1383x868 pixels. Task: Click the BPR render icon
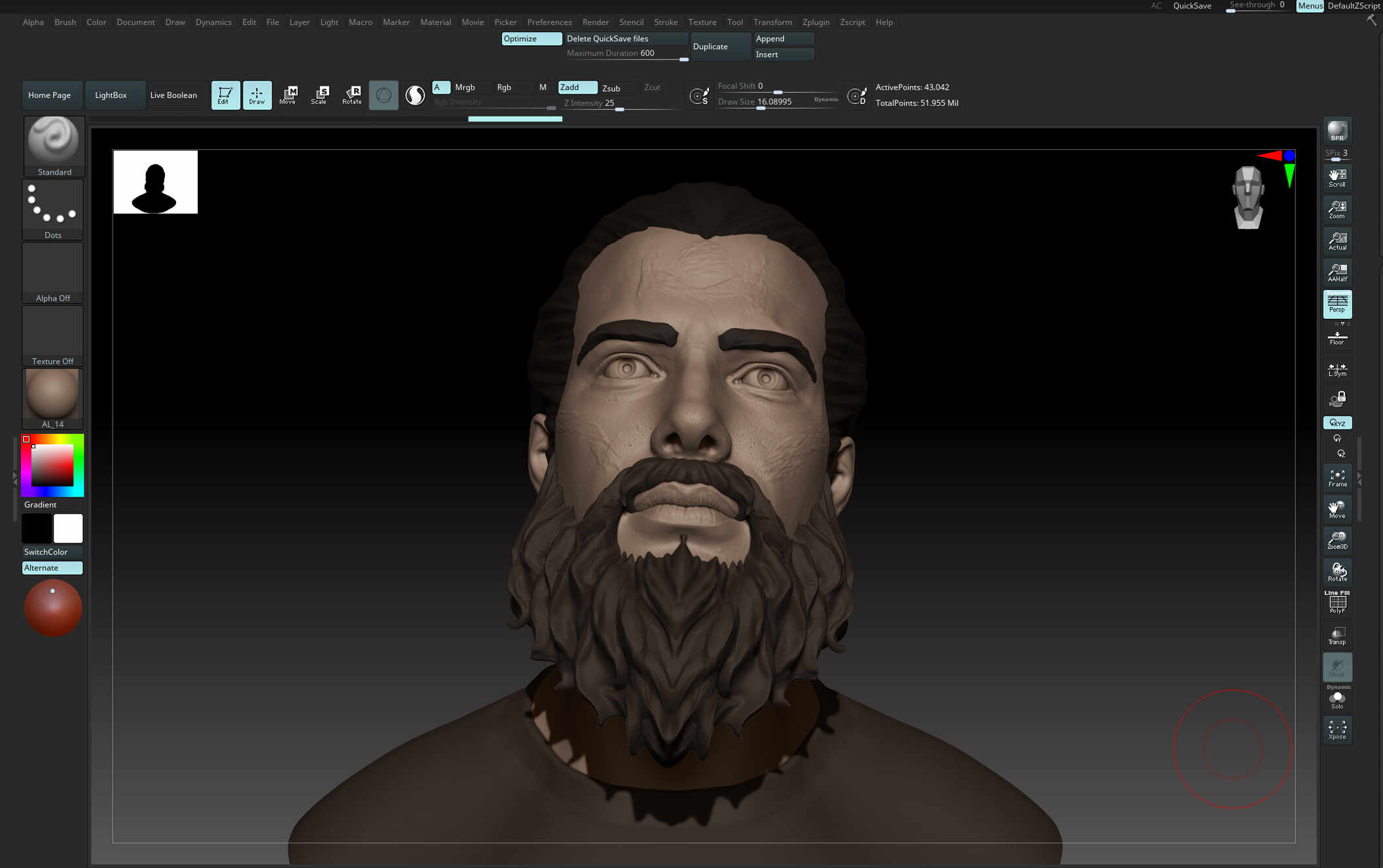(x=1337, y=131)
